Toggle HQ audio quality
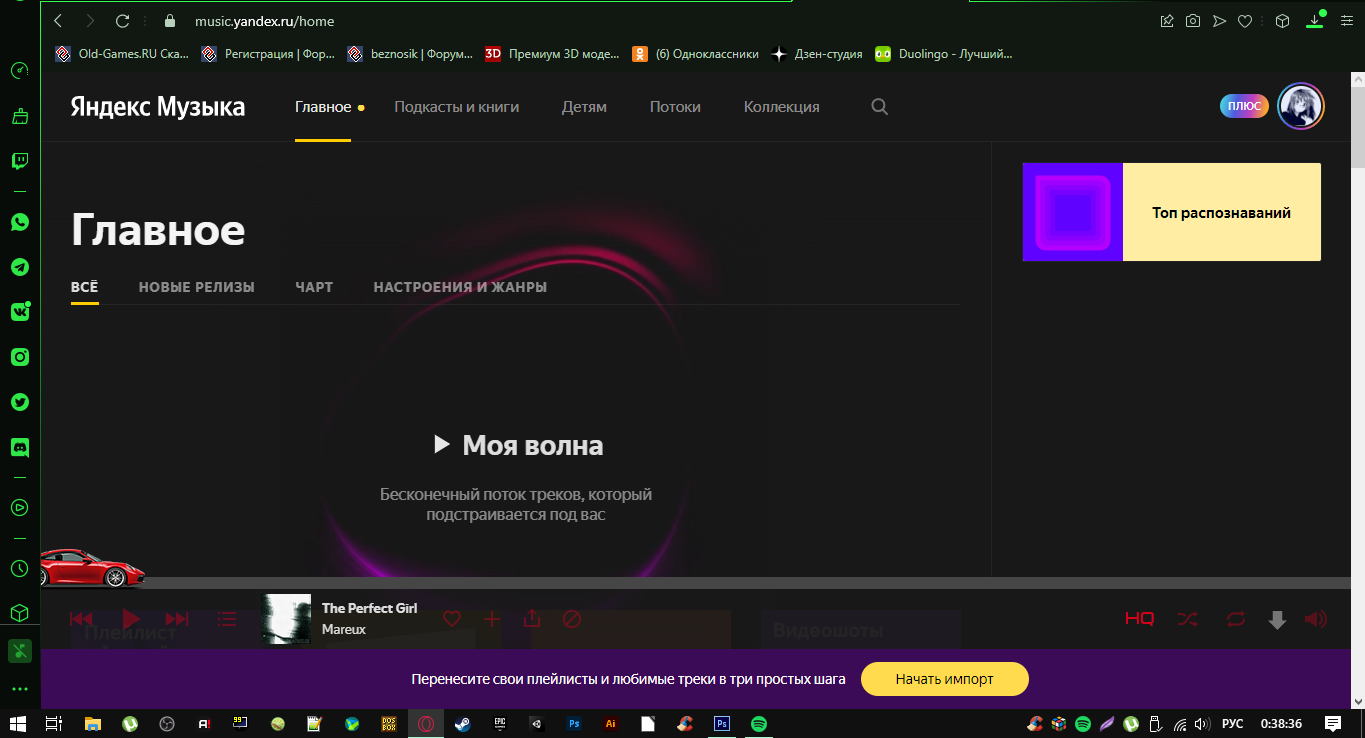1365x738 pixels. (x=1139, y=619)
